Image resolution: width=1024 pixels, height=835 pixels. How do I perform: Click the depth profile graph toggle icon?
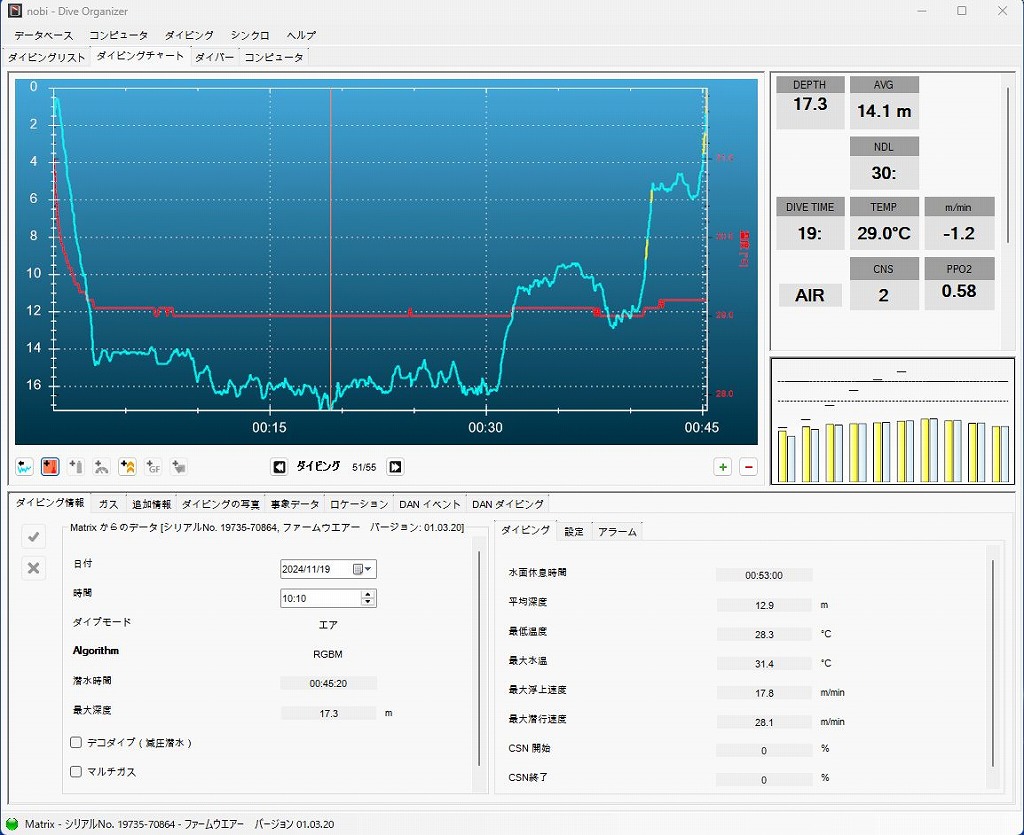click(25, 466)
